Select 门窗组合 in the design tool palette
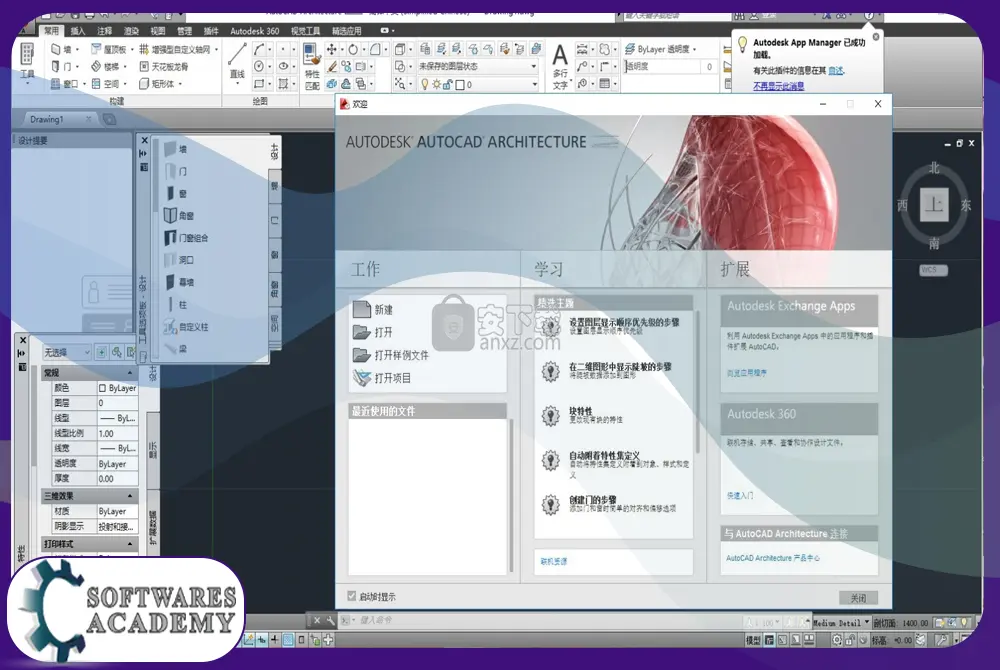1000x670 pixels. 186,238
